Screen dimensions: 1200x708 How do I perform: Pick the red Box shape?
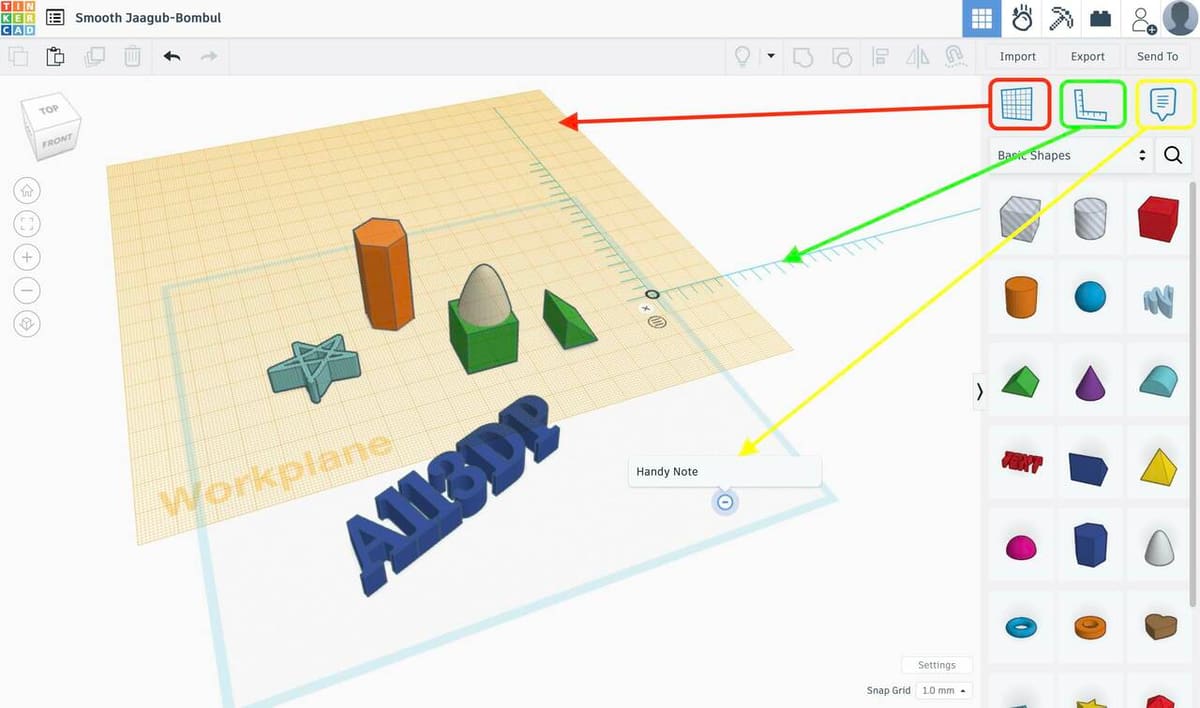tap(1158, 216)
